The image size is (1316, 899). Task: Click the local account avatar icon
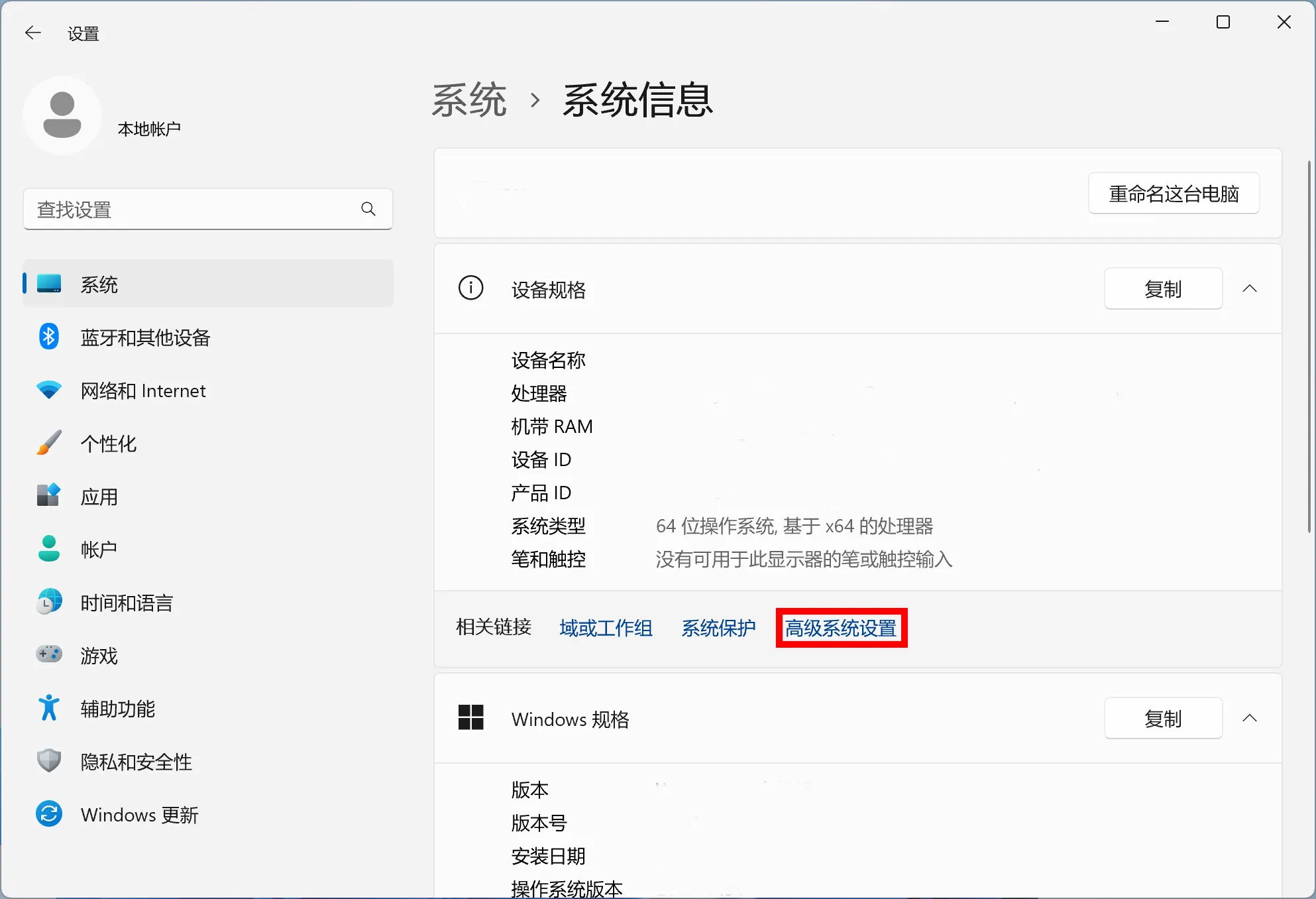(62, 115)
